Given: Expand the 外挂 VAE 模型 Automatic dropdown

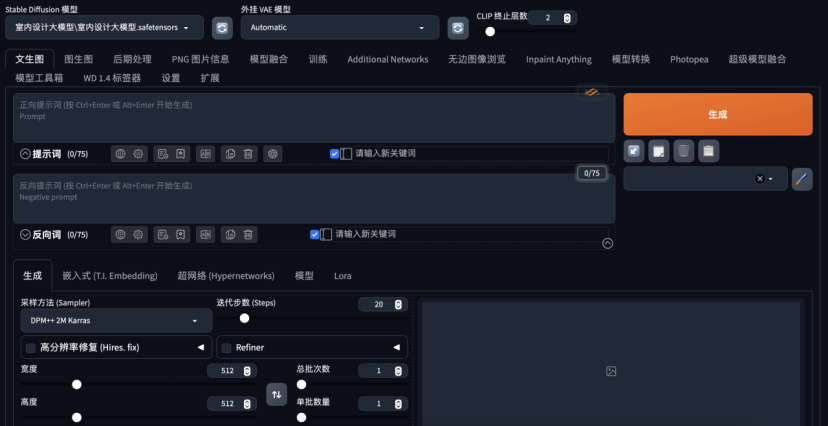Looking at the screenshot, I should (340, 28).
